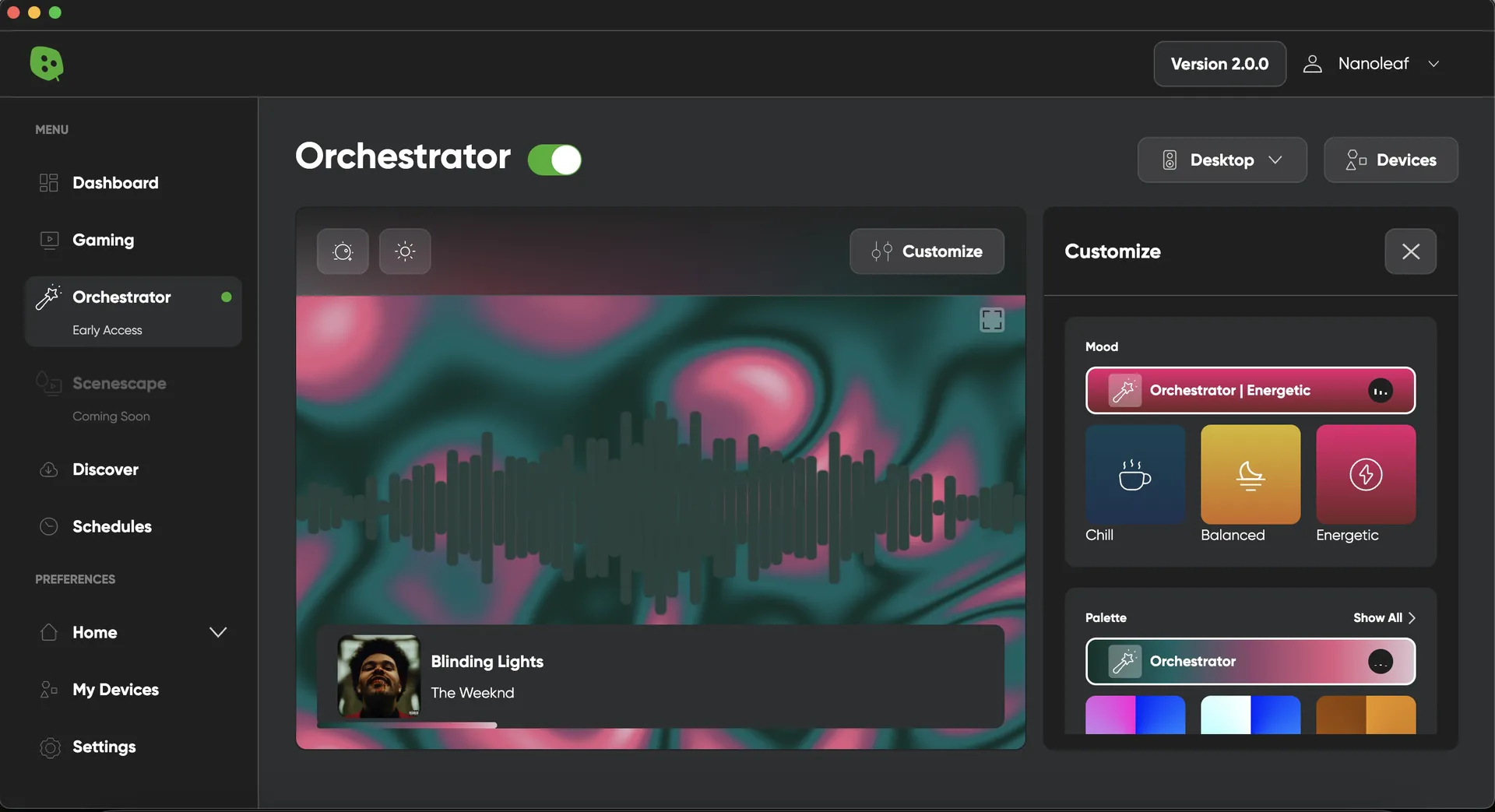The width and height of the screenshot is (1495, 812).
Task: Click the sun brightness icon button
Action: (x=405, y=251)
